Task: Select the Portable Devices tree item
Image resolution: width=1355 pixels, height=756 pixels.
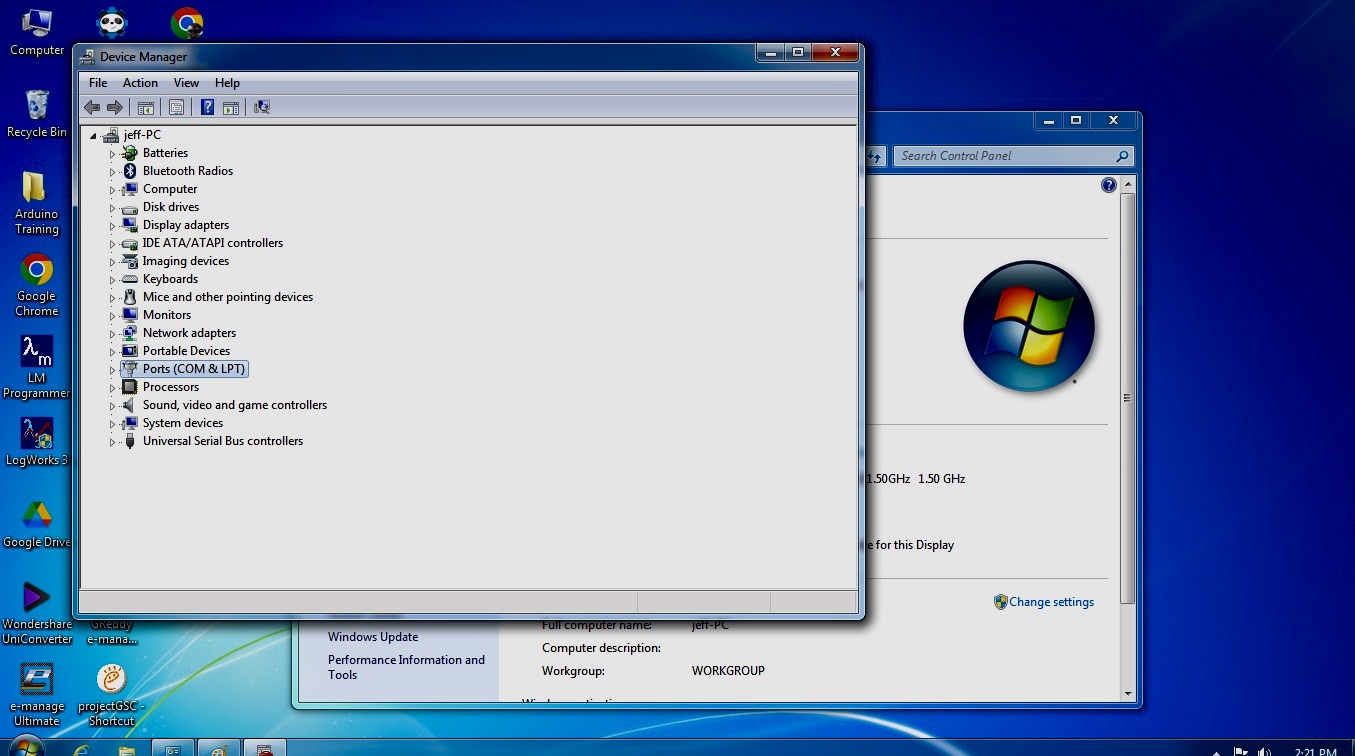Action: tap(186, 351)
